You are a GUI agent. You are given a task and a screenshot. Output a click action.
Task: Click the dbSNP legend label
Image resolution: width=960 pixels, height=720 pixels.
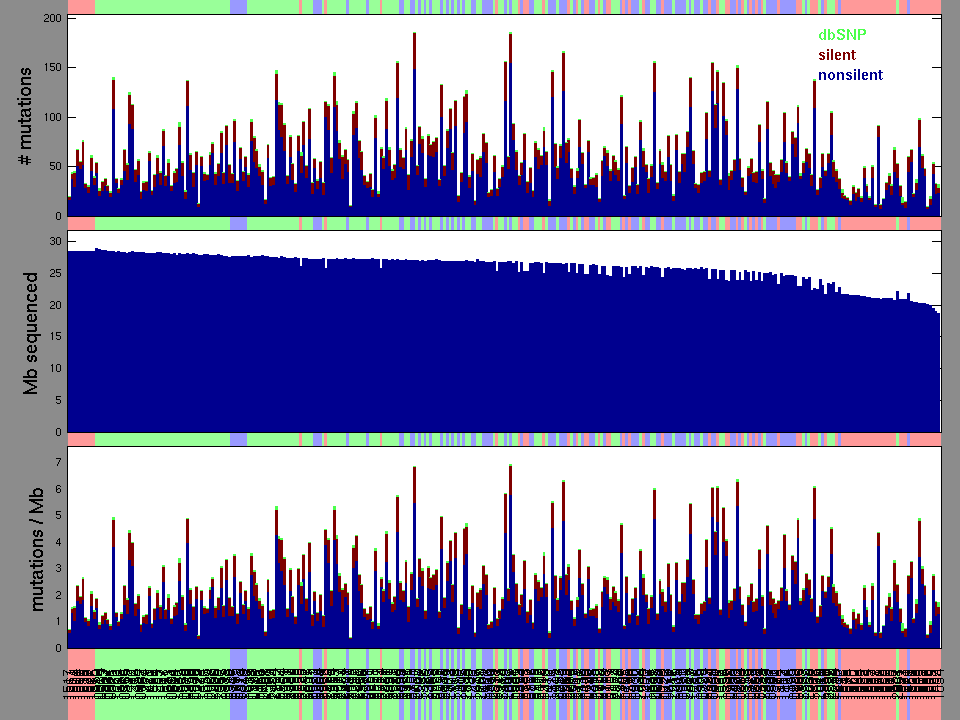(x=842, y=35)
